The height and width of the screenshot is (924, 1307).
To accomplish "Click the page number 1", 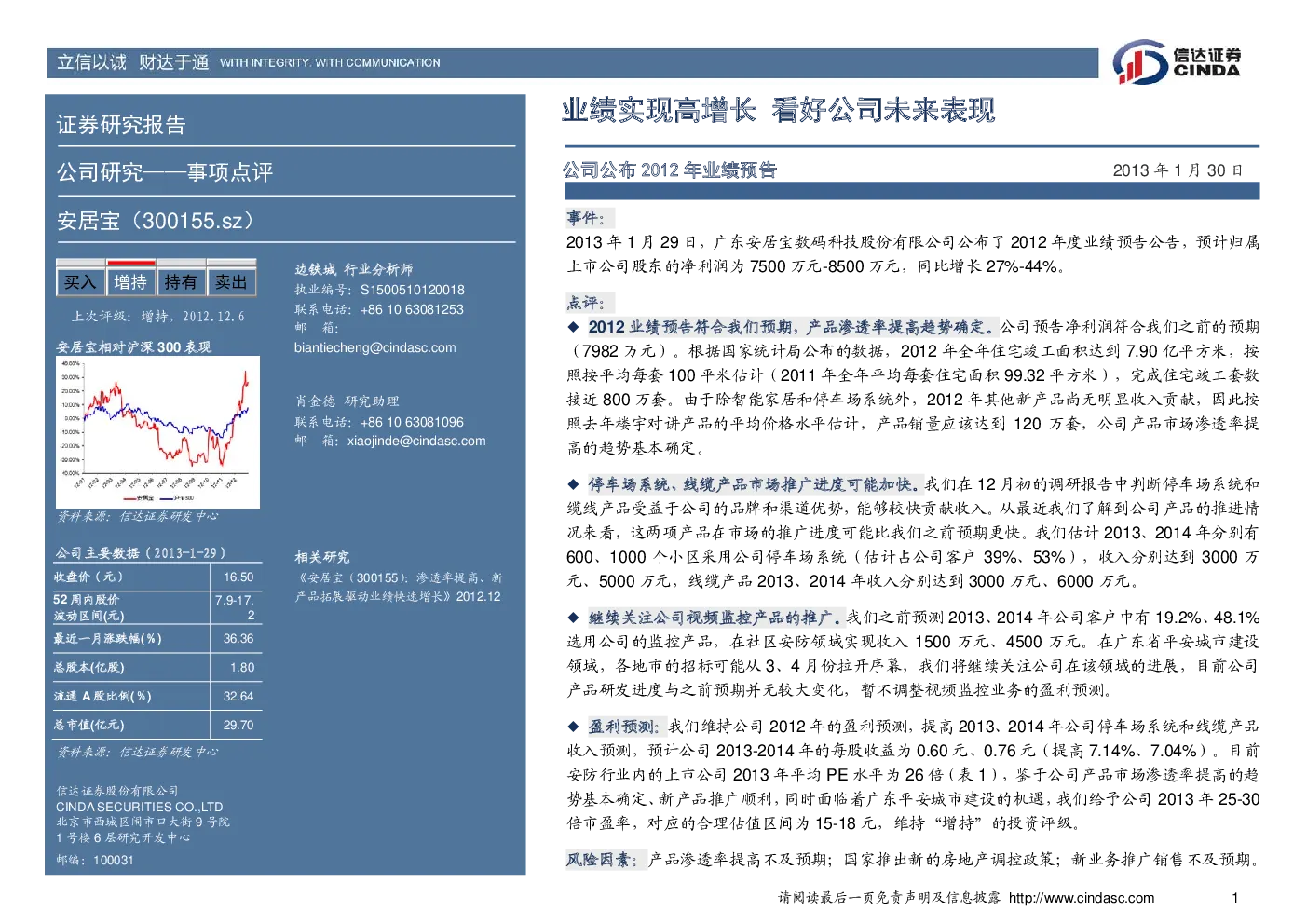I will click(x=1235, y=898).
